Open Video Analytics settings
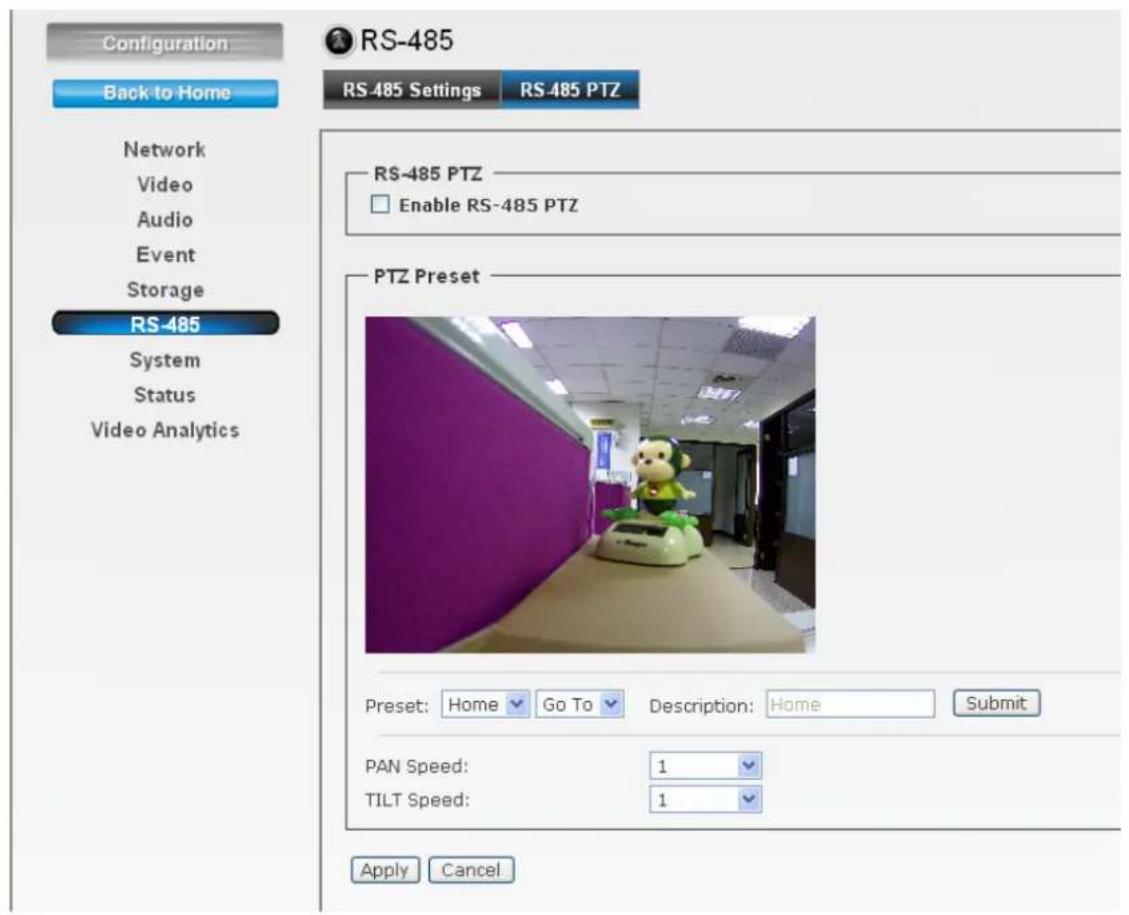Image resolution: width=1129 pixels, height=915 pixels. point(165,431)
